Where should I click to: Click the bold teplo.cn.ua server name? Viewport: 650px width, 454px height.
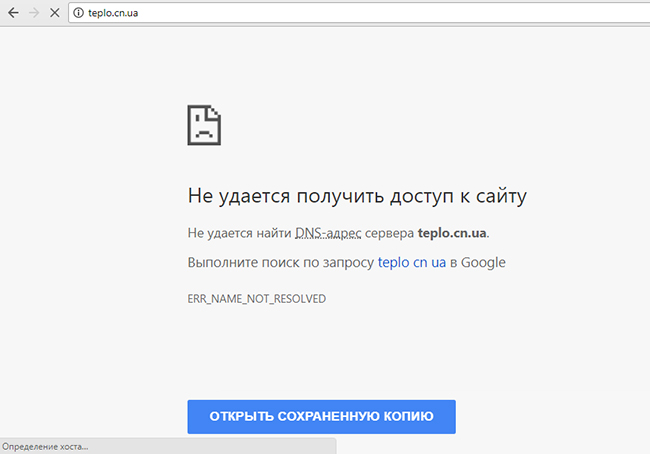452,233
